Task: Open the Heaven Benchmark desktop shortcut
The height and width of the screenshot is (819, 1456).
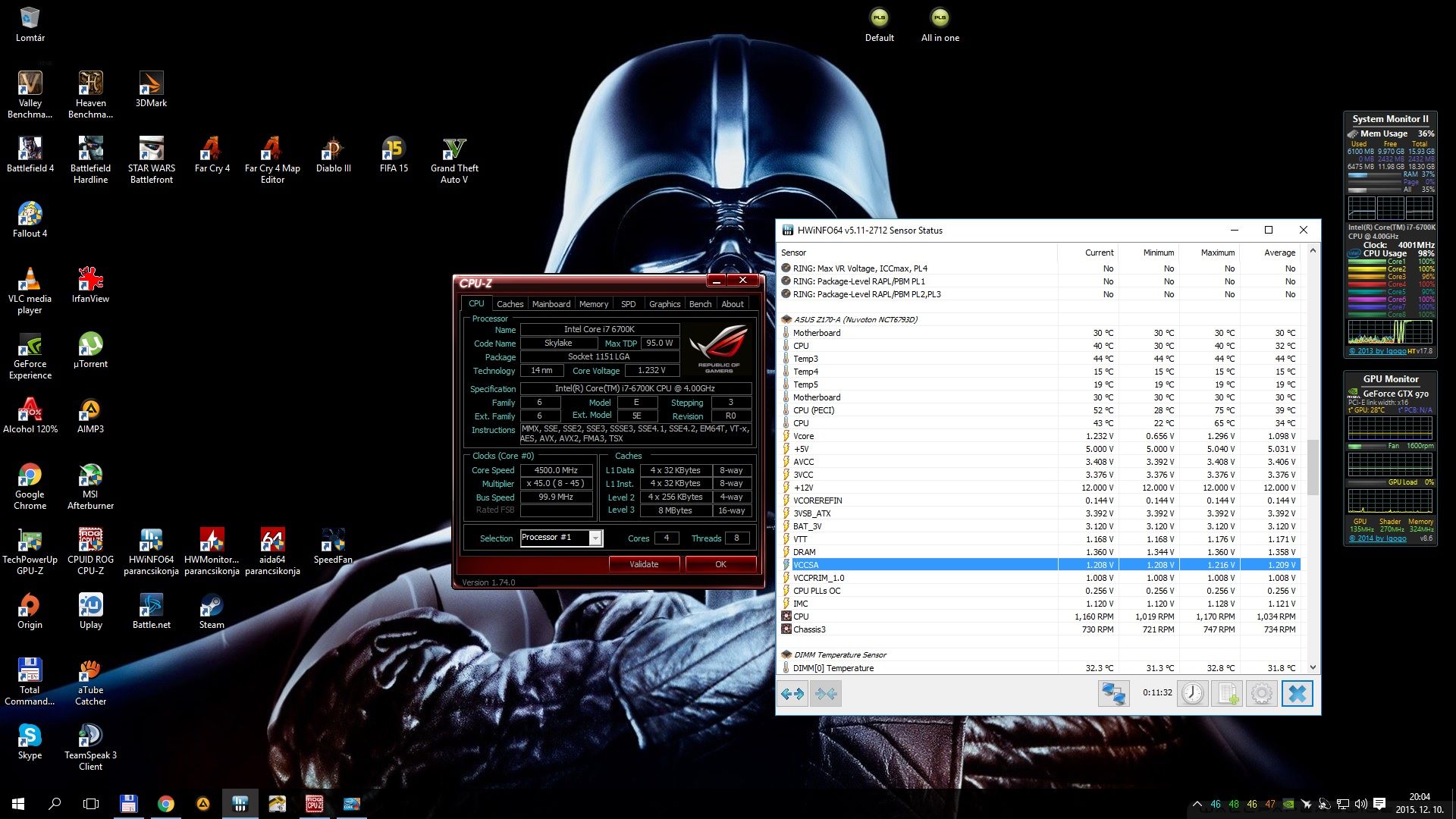Action: [91, 95]
